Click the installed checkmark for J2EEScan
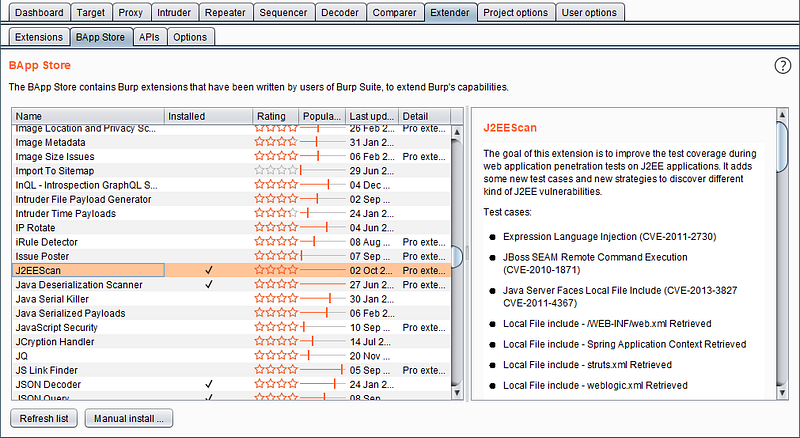The image size is (800, 438). (209, 270)
